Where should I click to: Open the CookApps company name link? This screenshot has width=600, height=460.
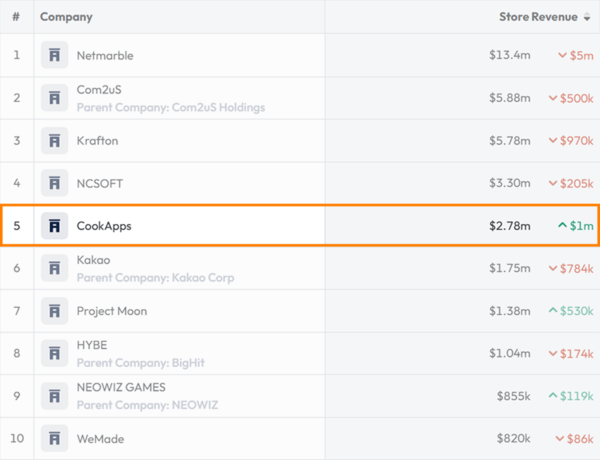(104, 226)
